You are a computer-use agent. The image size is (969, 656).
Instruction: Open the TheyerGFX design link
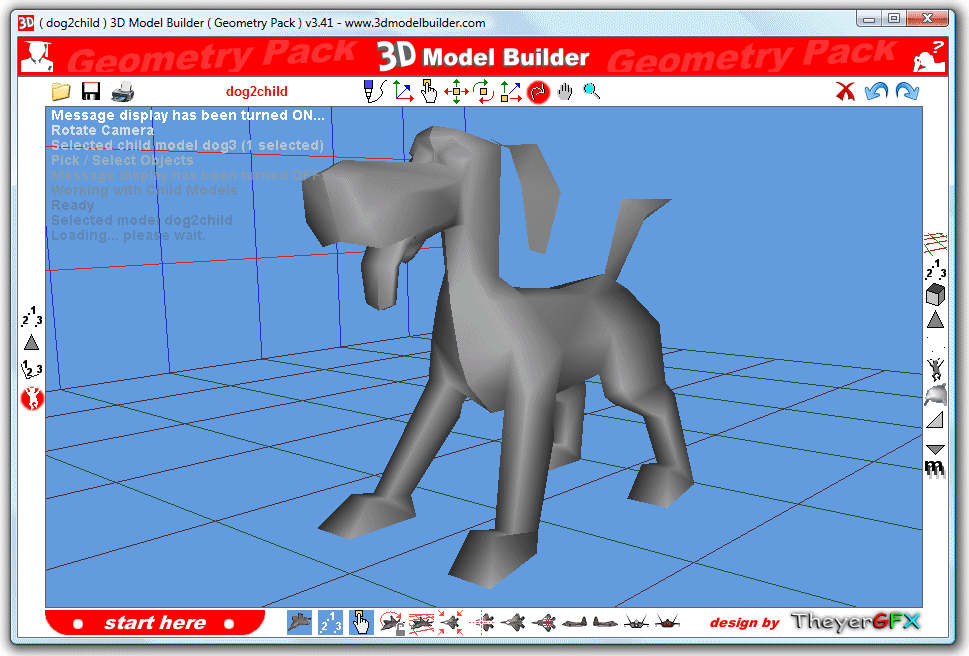855,622
